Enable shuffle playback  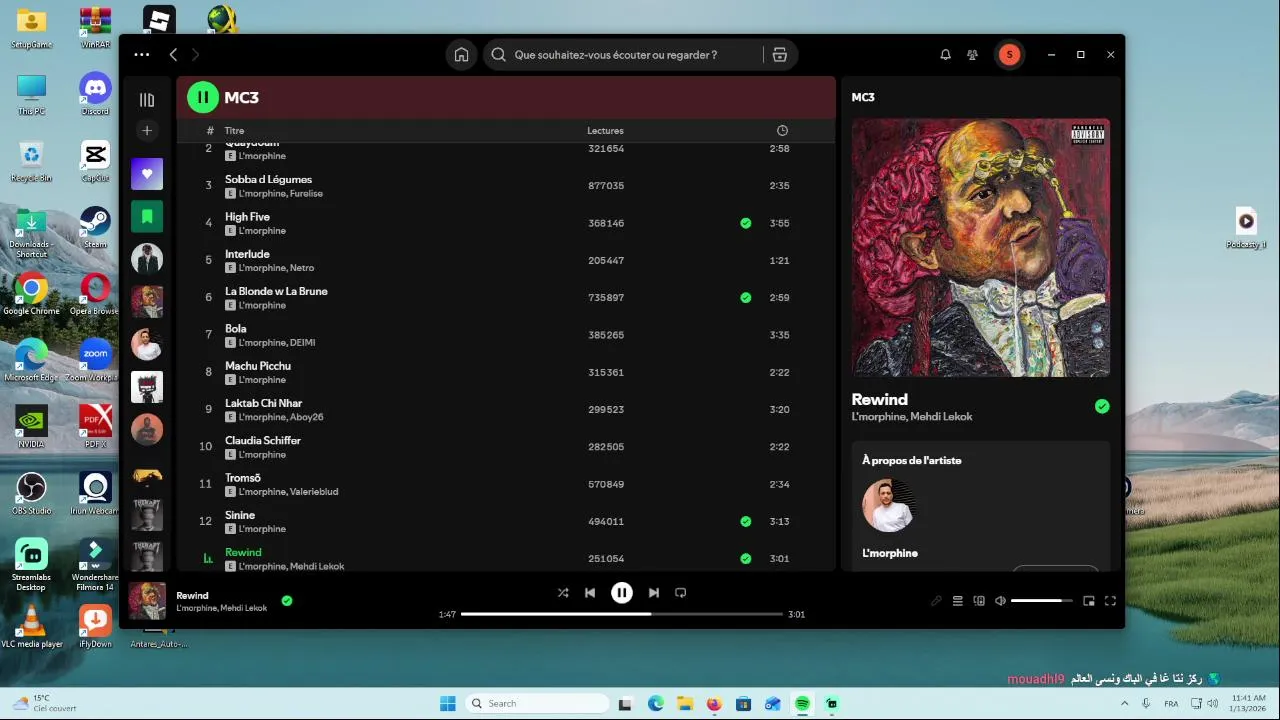(x=563, y=593)
